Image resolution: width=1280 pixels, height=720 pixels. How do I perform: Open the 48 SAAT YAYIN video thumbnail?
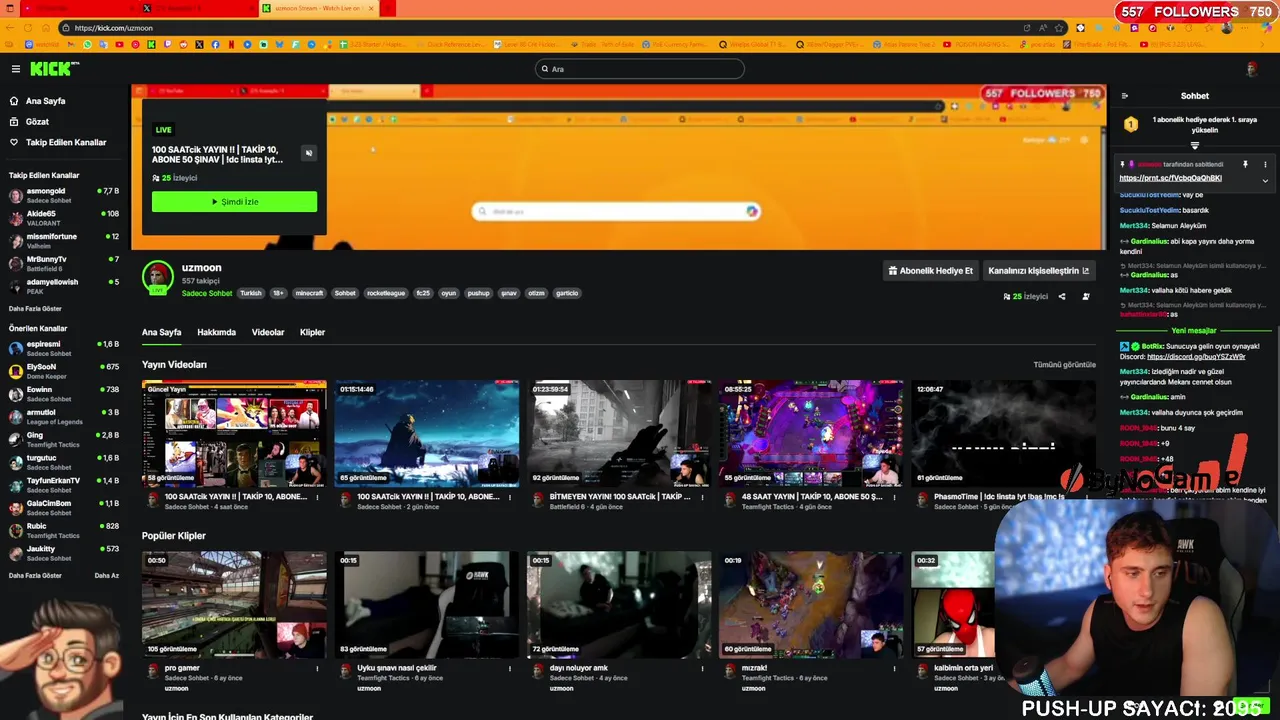(x=811, y=434)
